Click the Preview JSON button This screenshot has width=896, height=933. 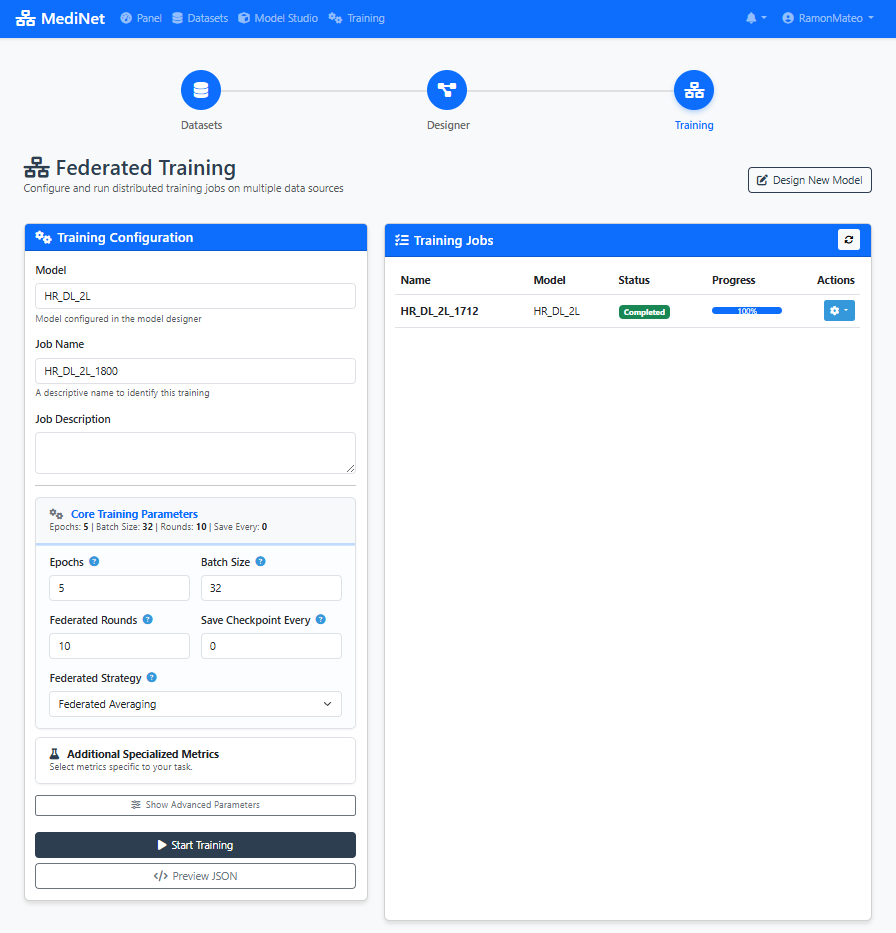coord(195,876)
